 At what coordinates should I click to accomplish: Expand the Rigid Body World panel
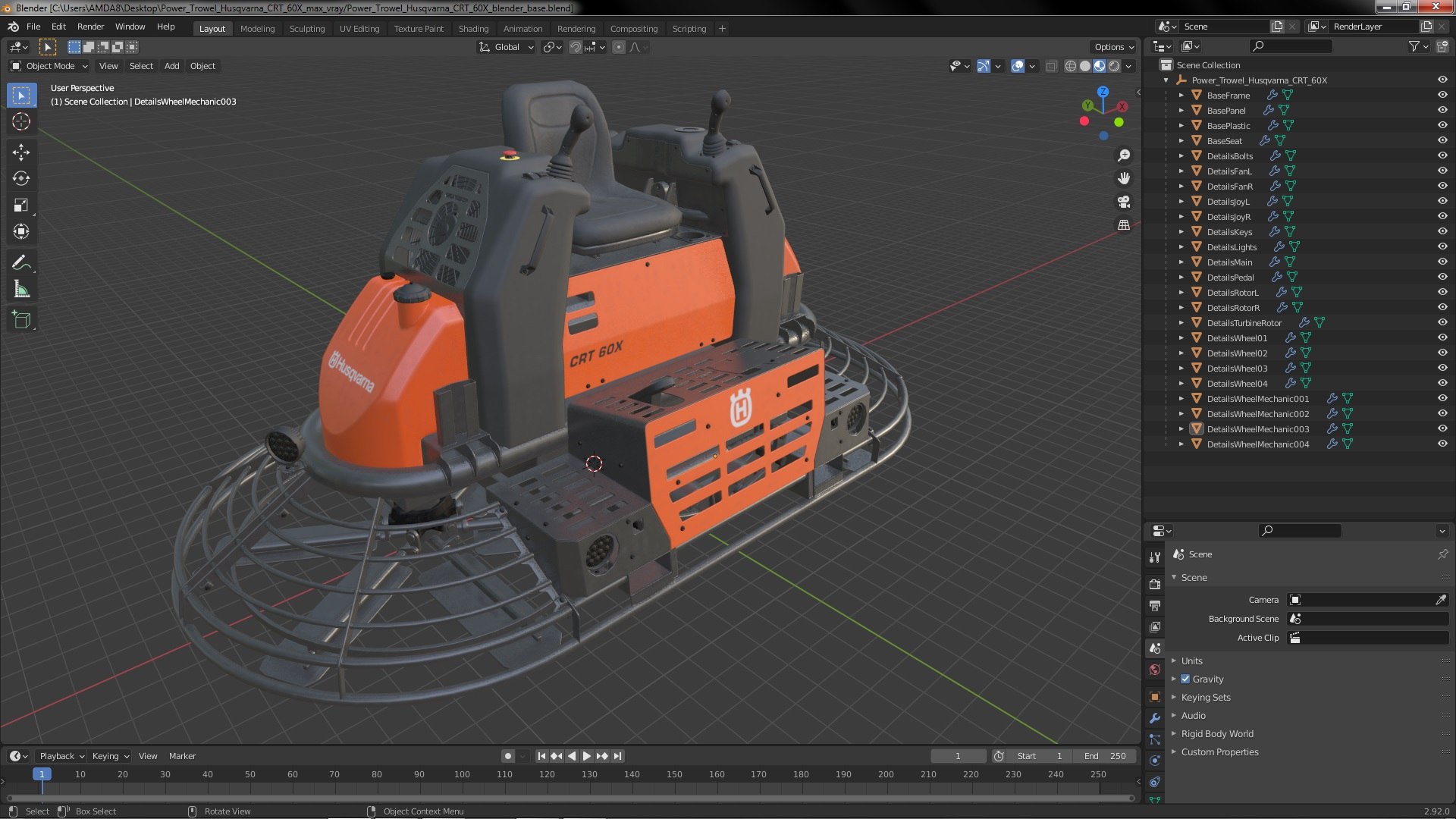(x=1216, y=733)
